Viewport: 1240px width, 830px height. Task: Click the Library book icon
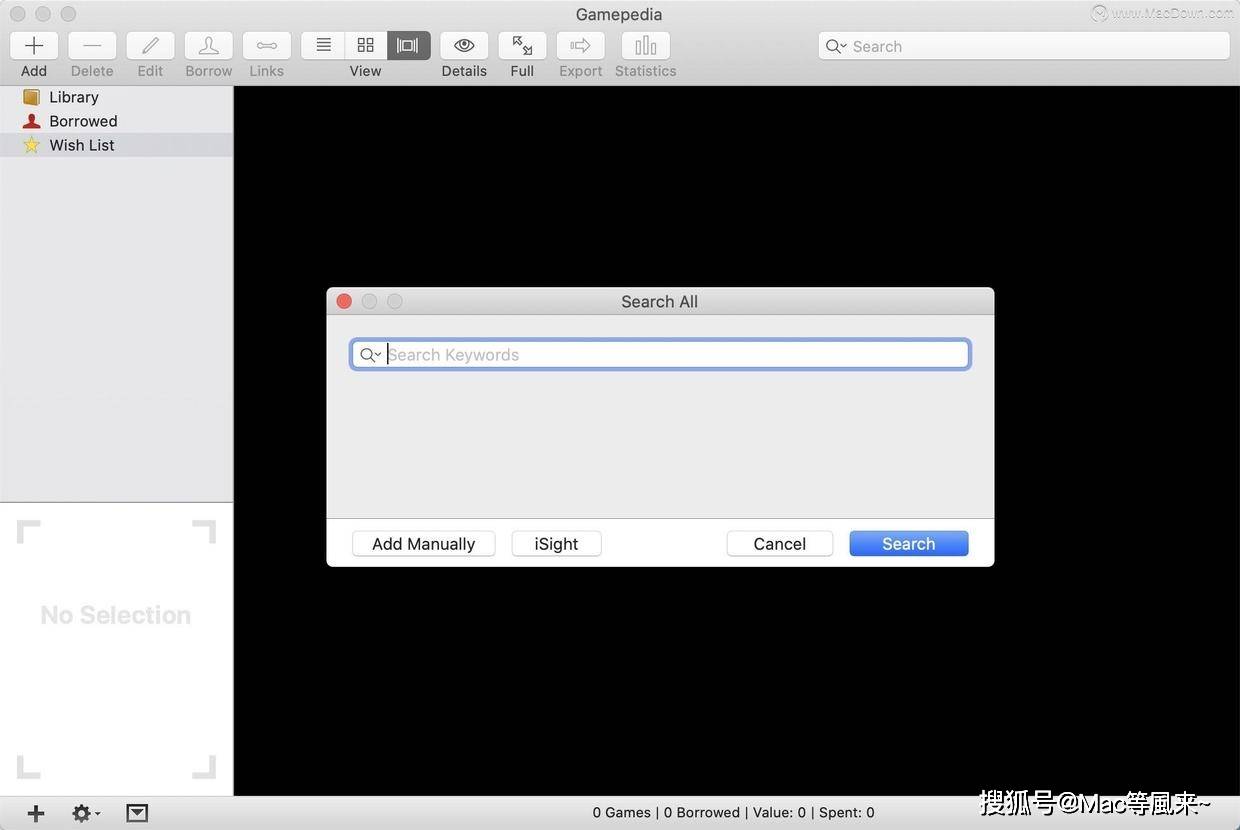click(x=32, y=97)
